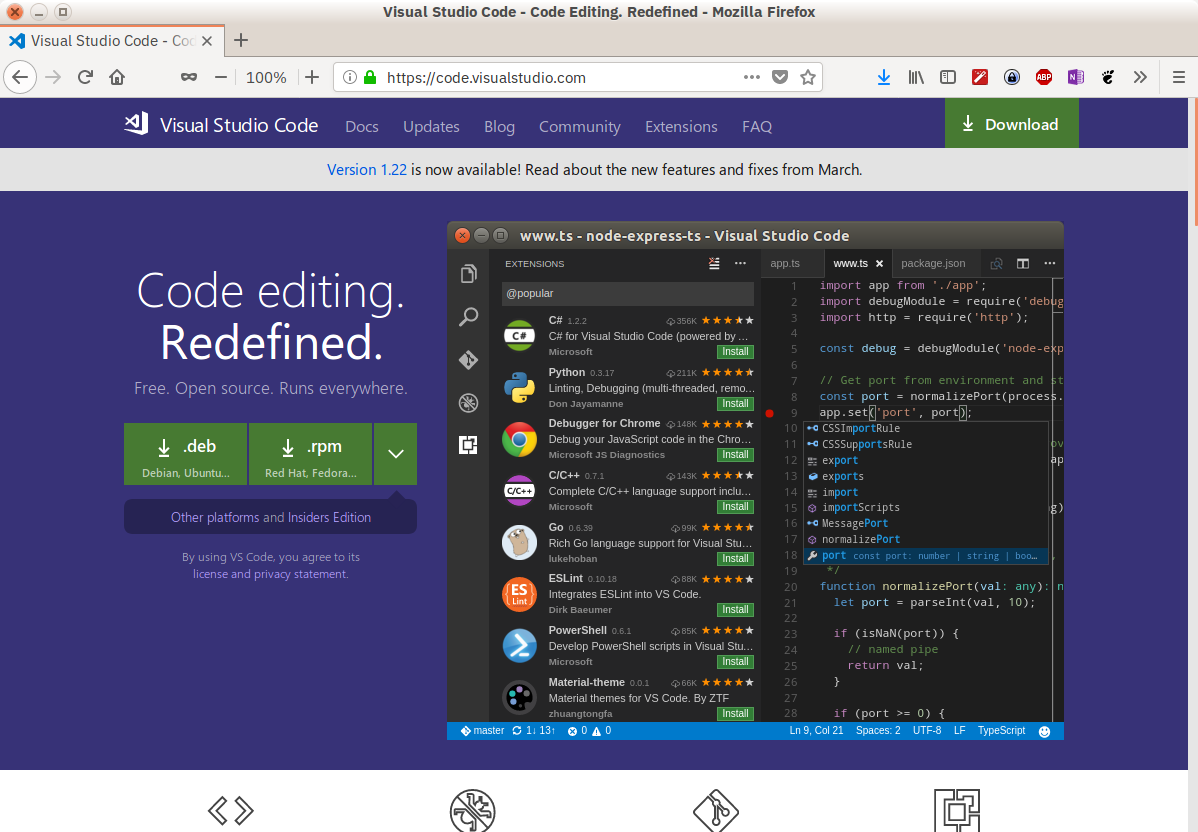Click the split editor icon in editor toolbar
This screenshot has width=1198, height=832.
[1022, 263]
